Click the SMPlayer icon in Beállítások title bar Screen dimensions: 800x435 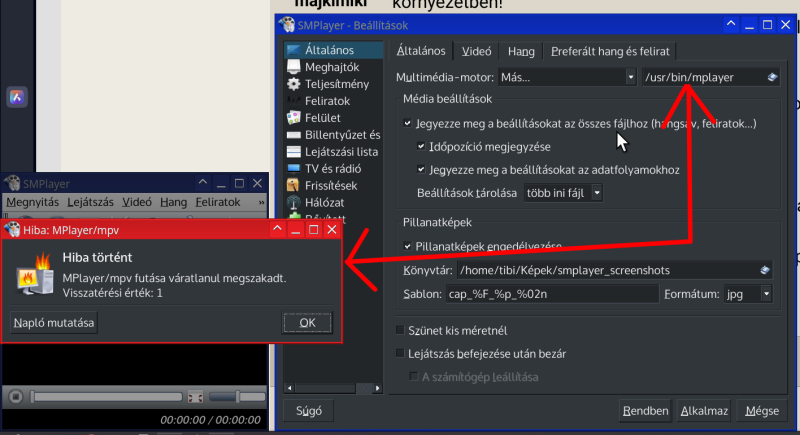coord(287,24)
